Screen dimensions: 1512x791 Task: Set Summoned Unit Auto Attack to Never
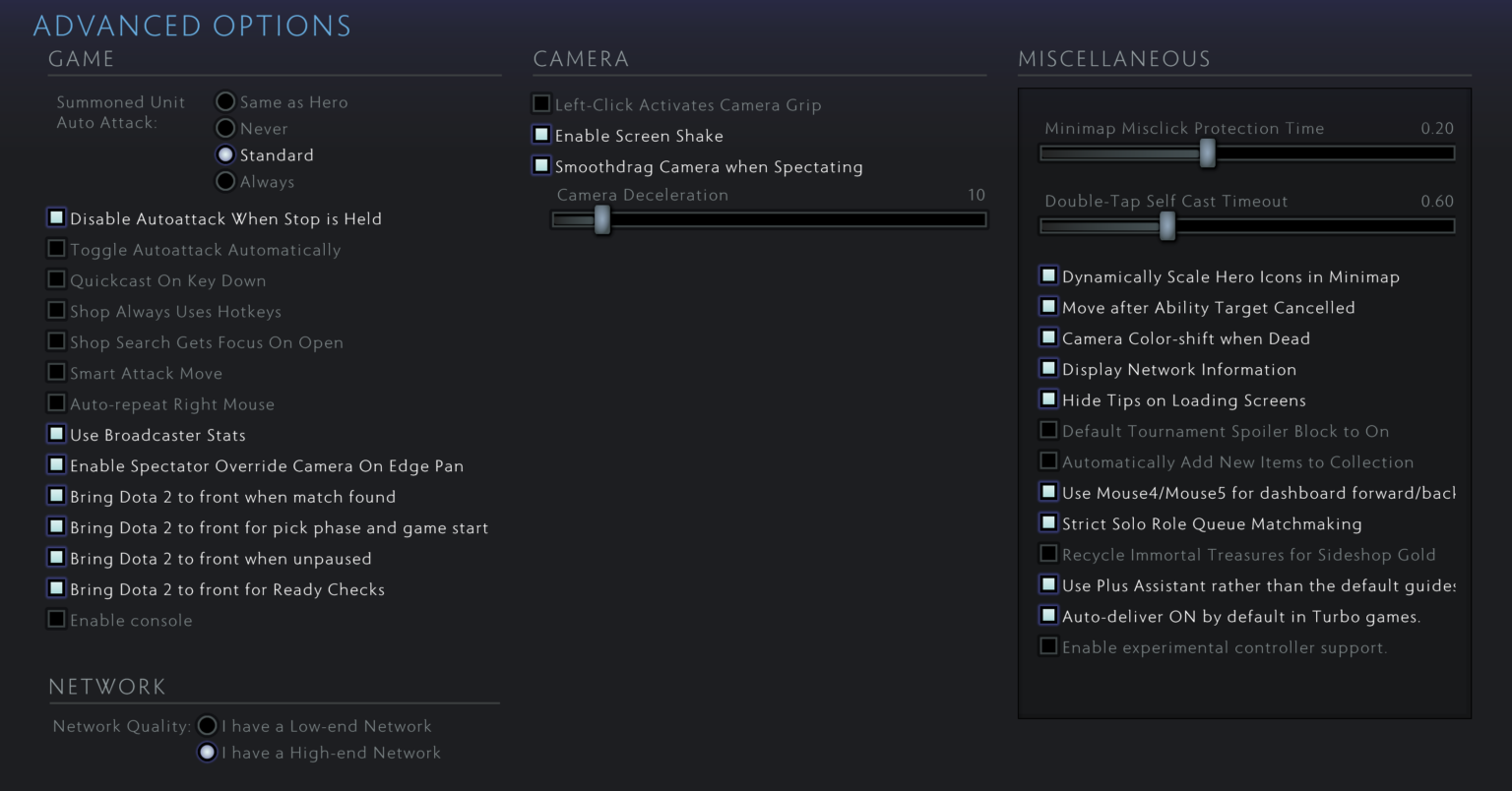click(x=225, y=128)
